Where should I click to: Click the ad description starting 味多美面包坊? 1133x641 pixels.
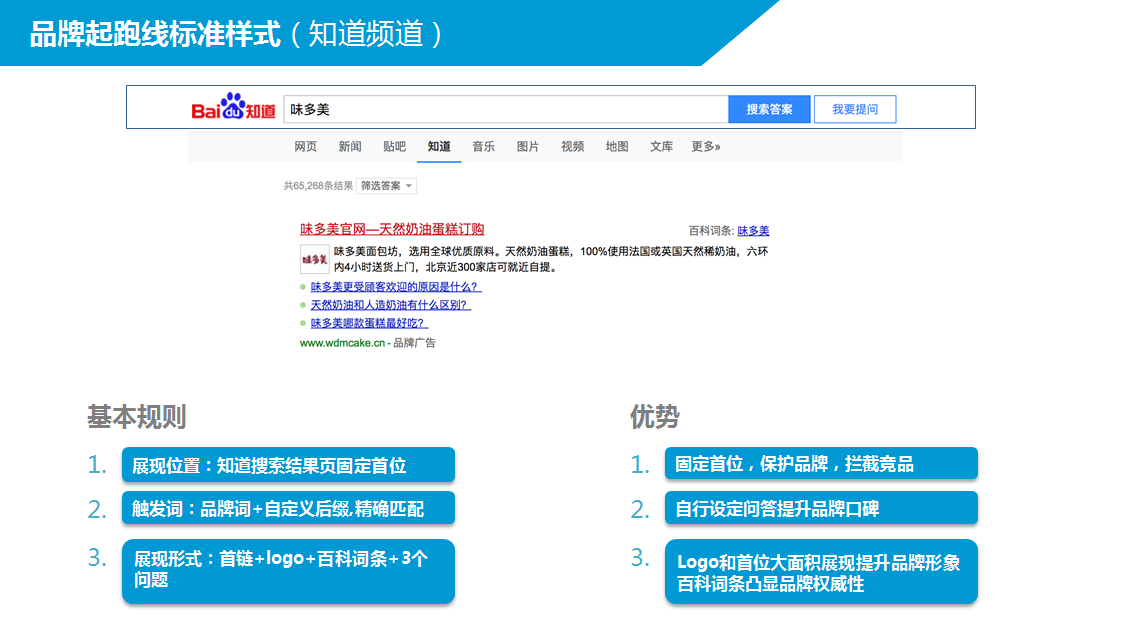[551, 259]
